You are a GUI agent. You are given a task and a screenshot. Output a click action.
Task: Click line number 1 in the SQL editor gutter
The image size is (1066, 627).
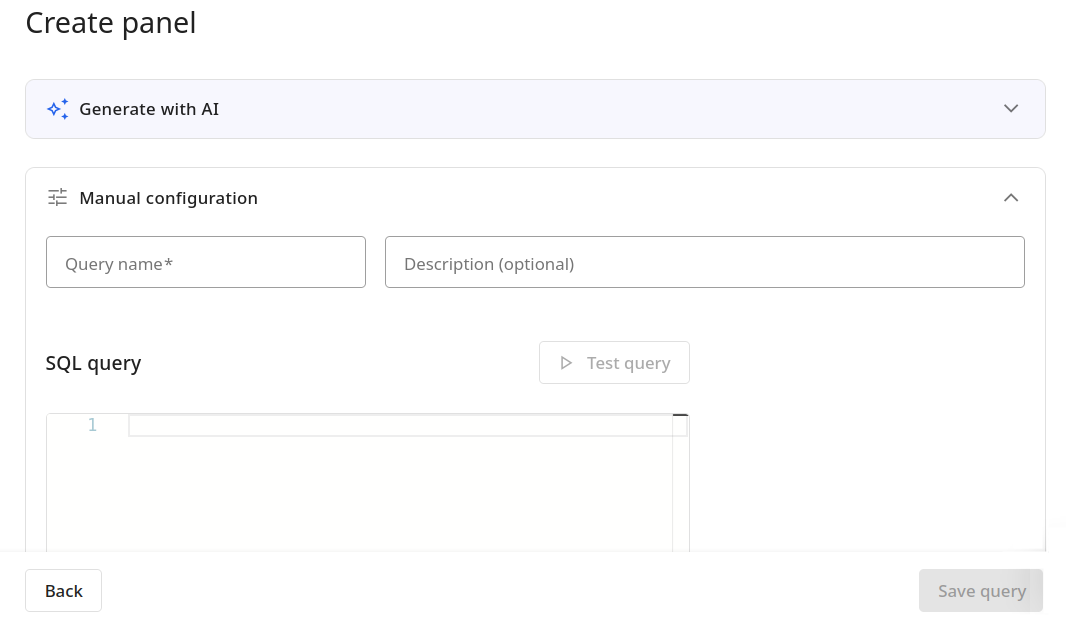[x=92, y=426]
